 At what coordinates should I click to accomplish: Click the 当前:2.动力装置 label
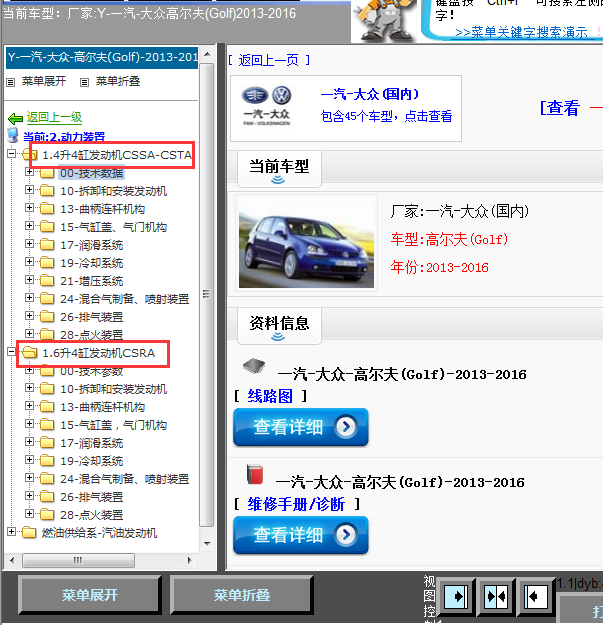(x=64, y=137)
